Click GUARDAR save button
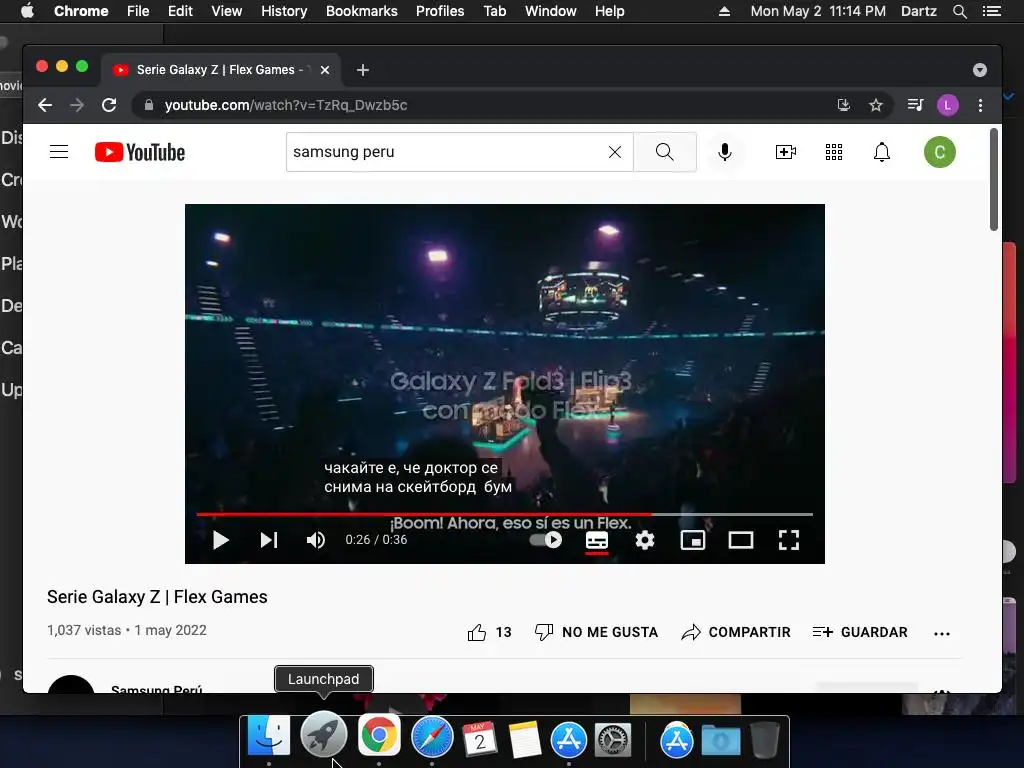The height and width of the screenshot is (768, 1024). (860, 632)
